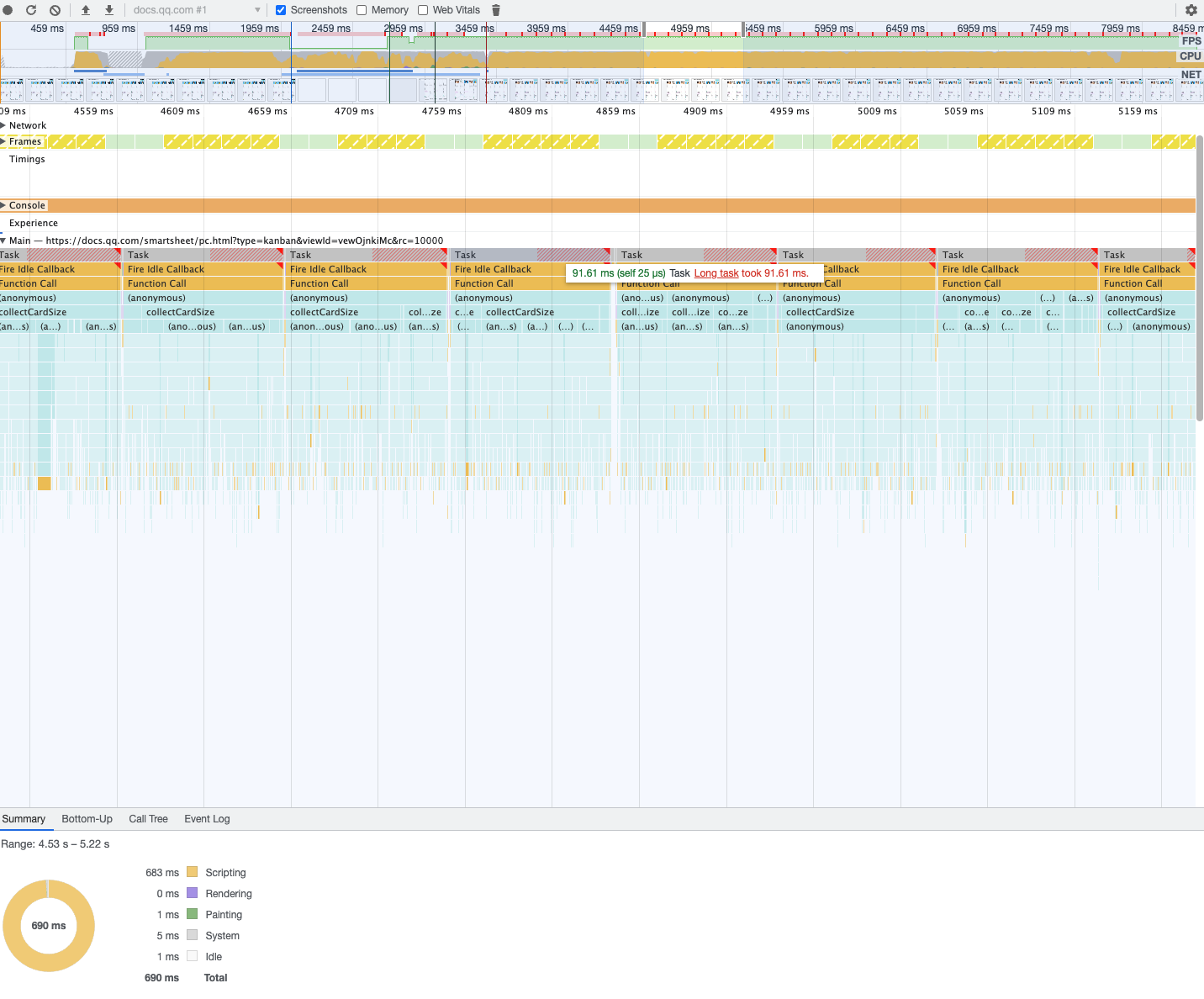Viewport: 1204px width, 999px height.
Task: Click the trash collect garbage icon
Action: click(x=496, y=10)
